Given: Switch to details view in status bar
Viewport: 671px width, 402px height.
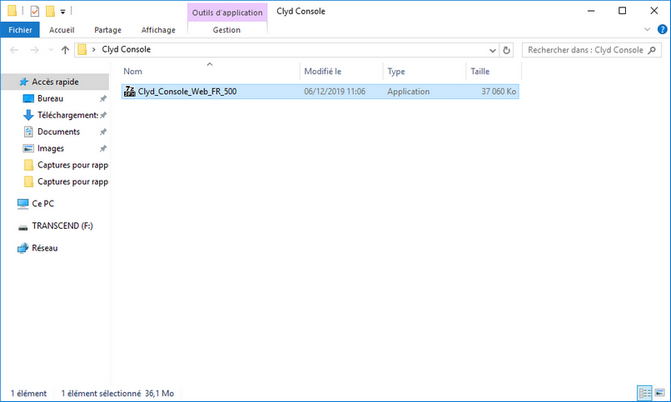Looking at the screenshot, I should coord(644,393).
